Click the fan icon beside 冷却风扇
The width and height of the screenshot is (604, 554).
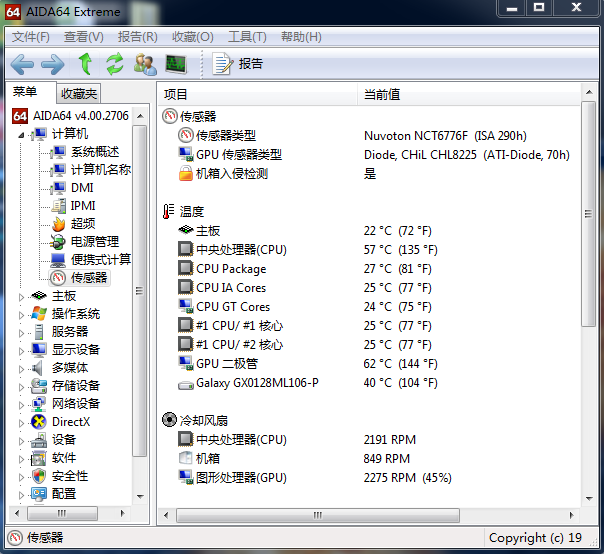point(169,420)
